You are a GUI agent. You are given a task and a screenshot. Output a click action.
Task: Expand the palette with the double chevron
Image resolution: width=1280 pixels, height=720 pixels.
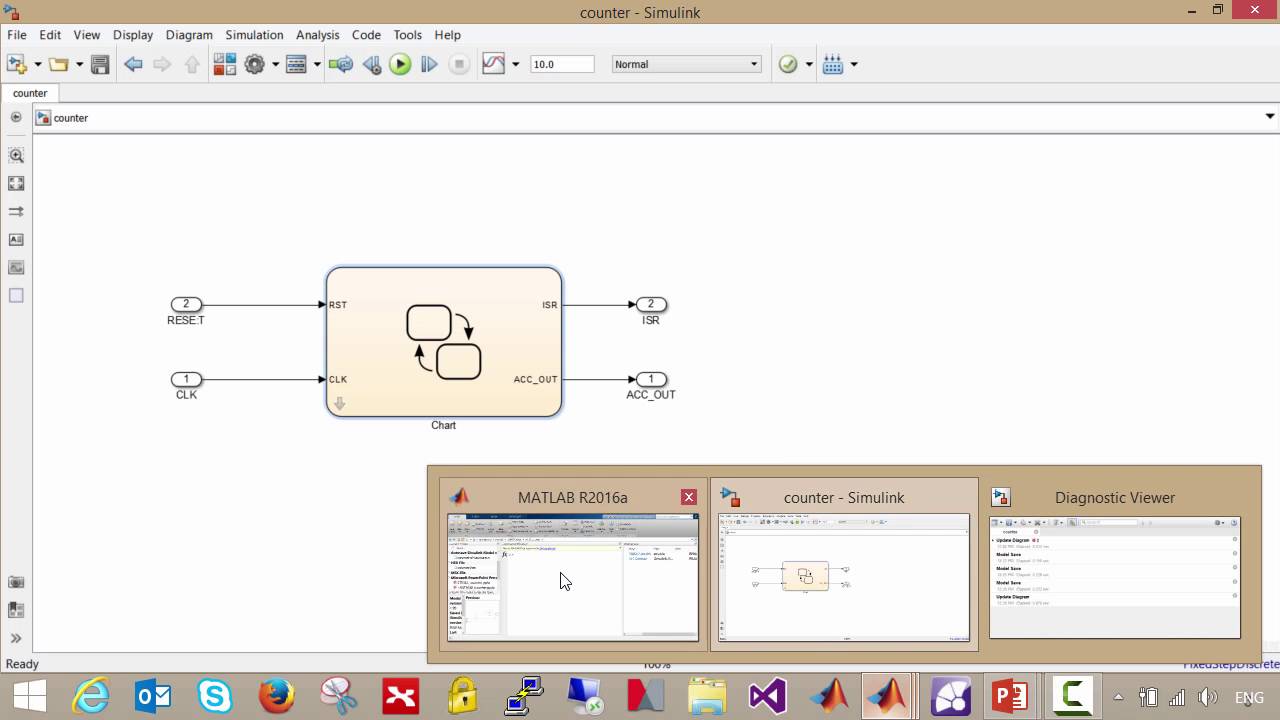(x=16, y=638)
